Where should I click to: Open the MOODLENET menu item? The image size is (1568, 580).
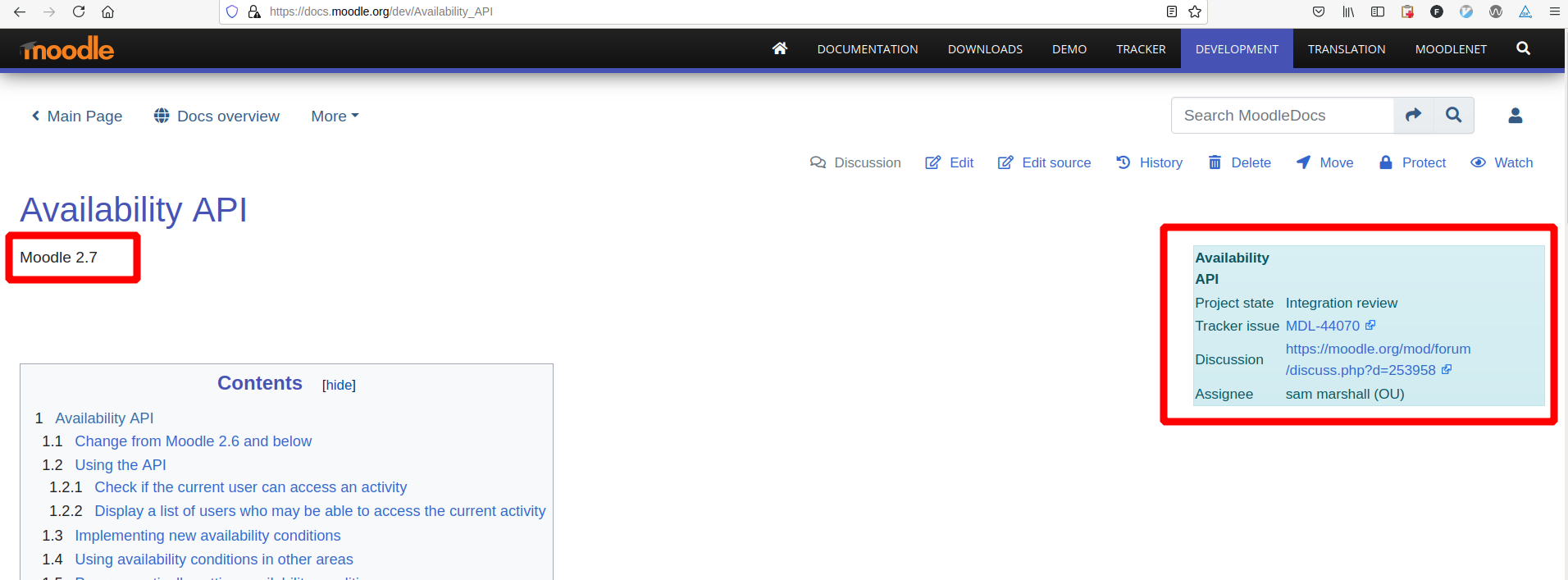(1451, 49)
